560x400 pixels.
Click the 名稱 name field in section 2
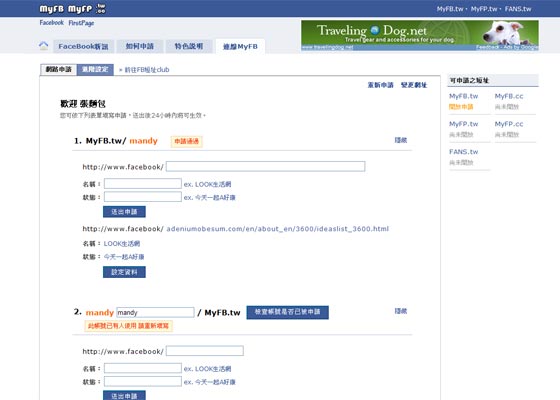(142, 368)
